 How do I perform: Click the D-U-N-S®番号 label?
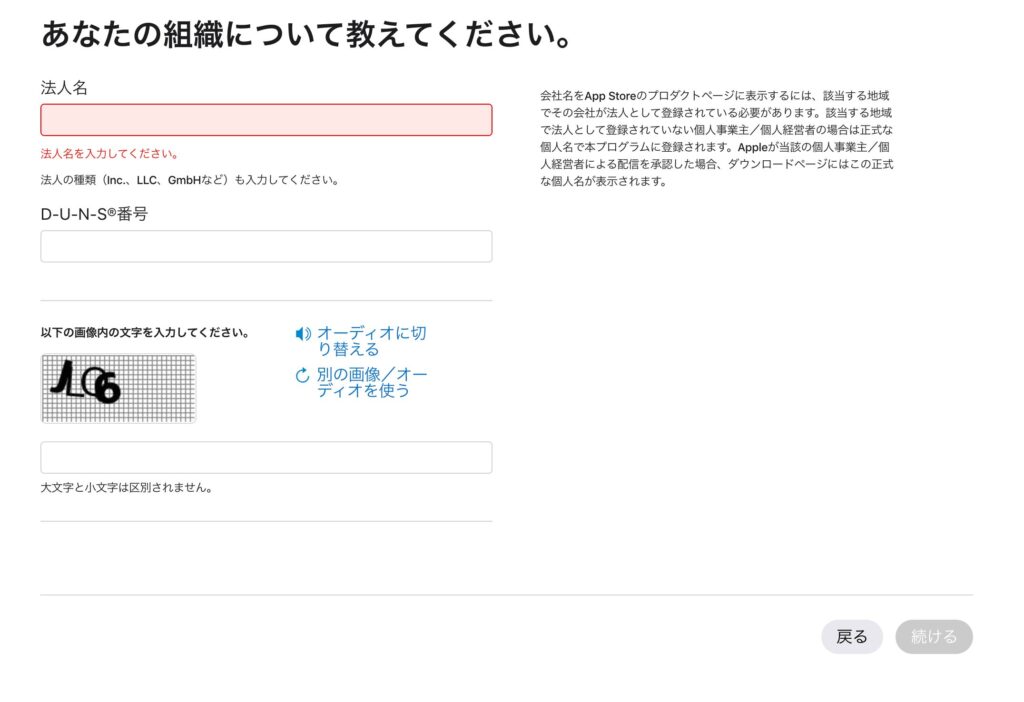coord(94,214)
